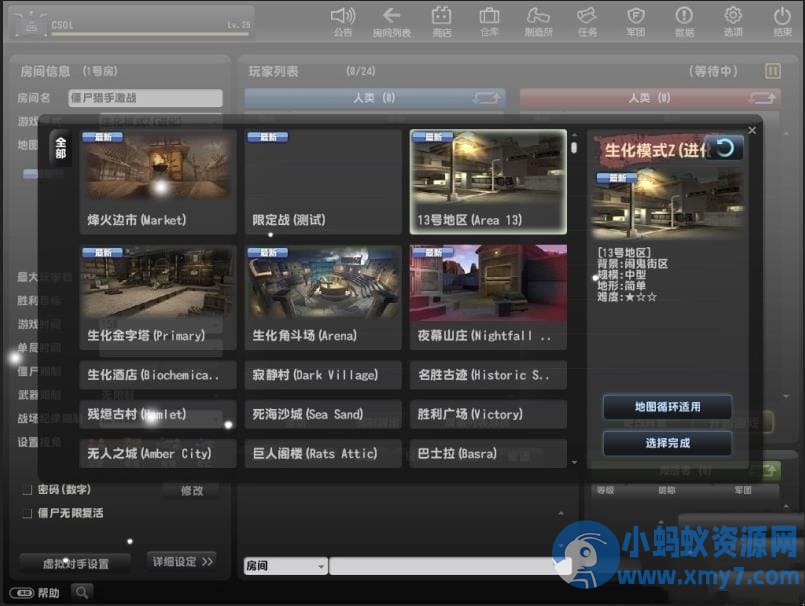
Task: Select the 生化金字塔 (Primary) map thumbnail
Action: click(x=158, y=297)
